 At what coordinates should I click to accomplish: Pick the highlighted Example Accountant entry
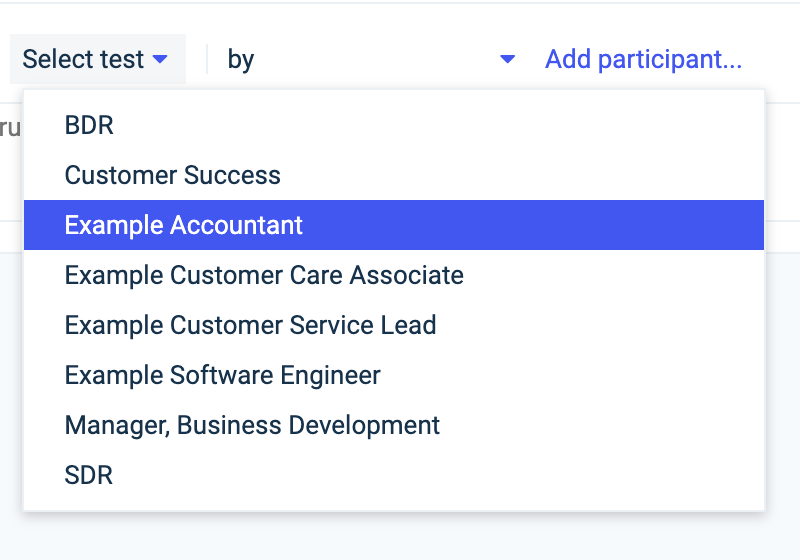[184, 225]
